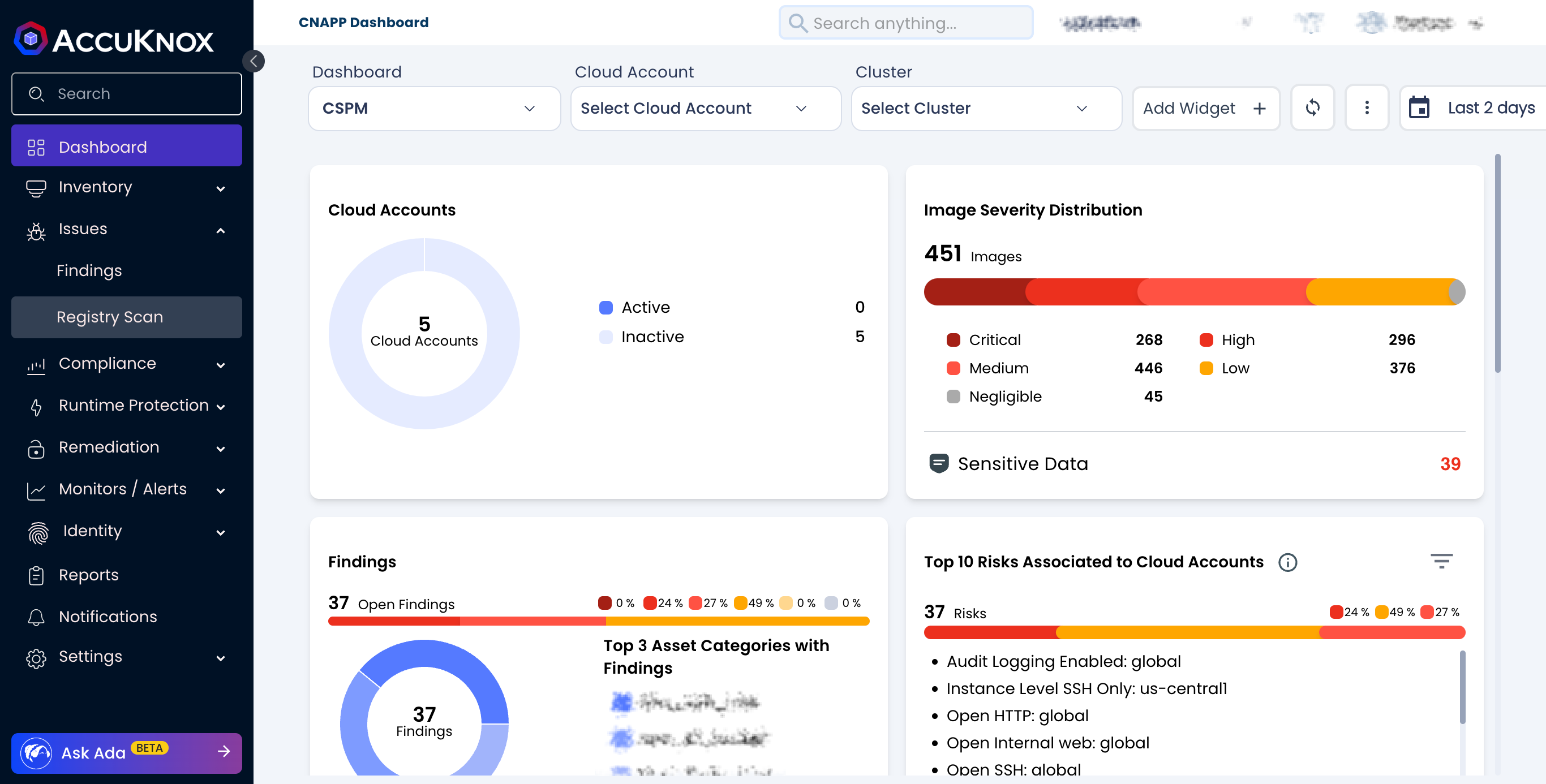Screen dimensions: 1546x784
Task: Click the Sensitive Data count 39
Action: point(1450,464)
